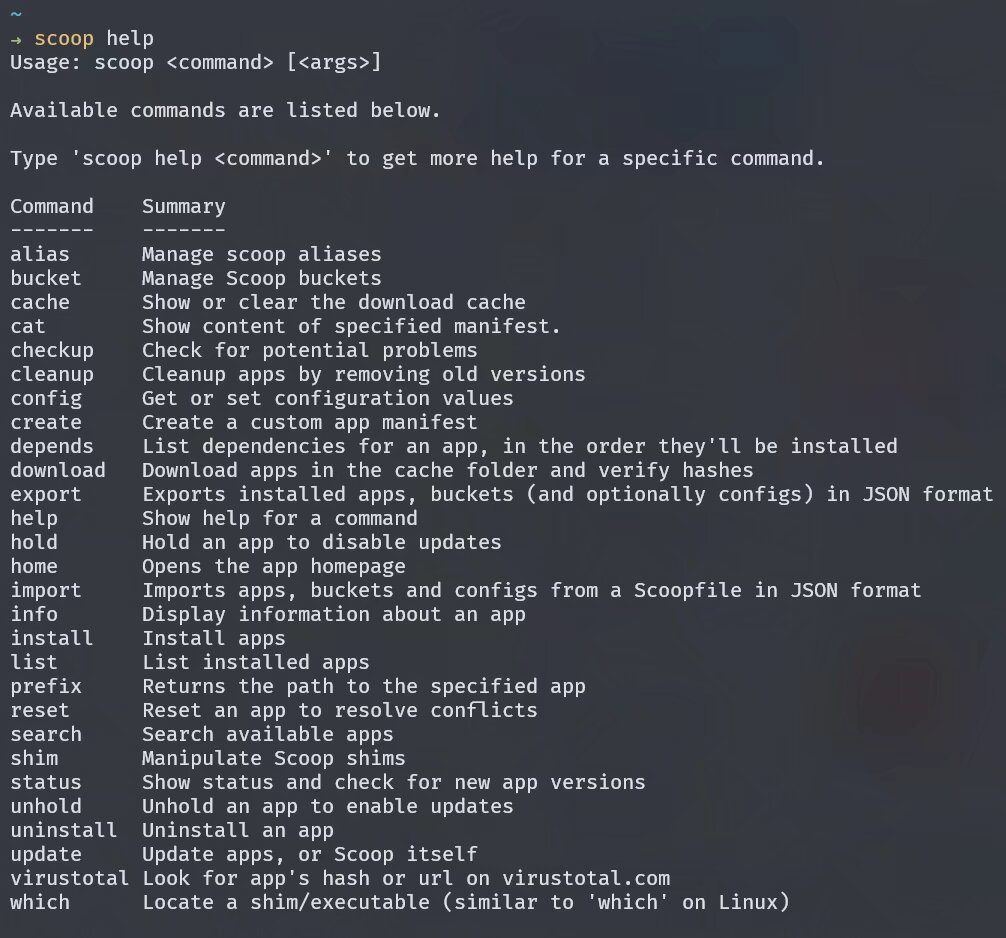Select the 'depends' command entry
Viewport: 1006px width, 938px height.
click(x=52, y=447)
